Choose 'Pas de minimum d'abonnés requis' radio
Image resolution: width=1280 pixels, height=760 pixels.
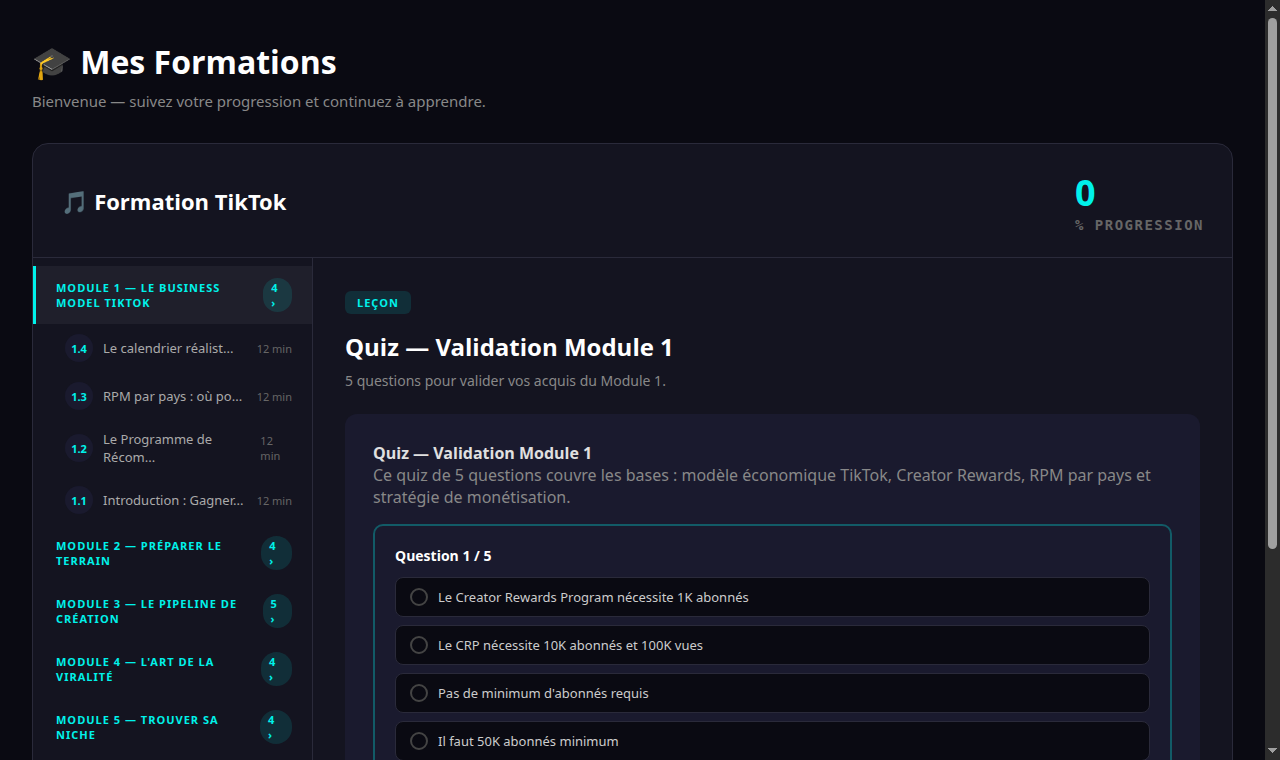[x=419, y=693]
